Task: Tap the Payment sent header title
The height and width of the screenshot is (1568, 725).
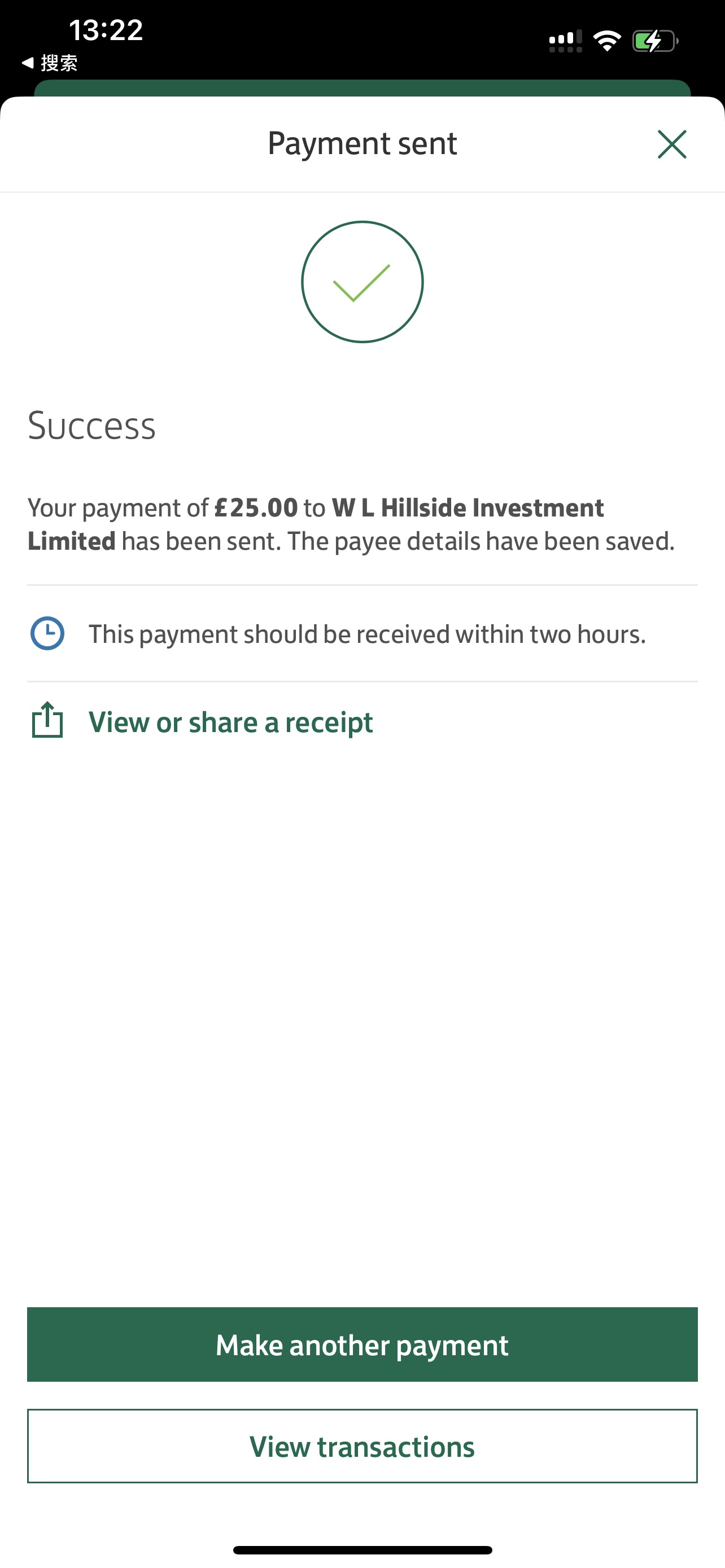Action: [362, 144]
